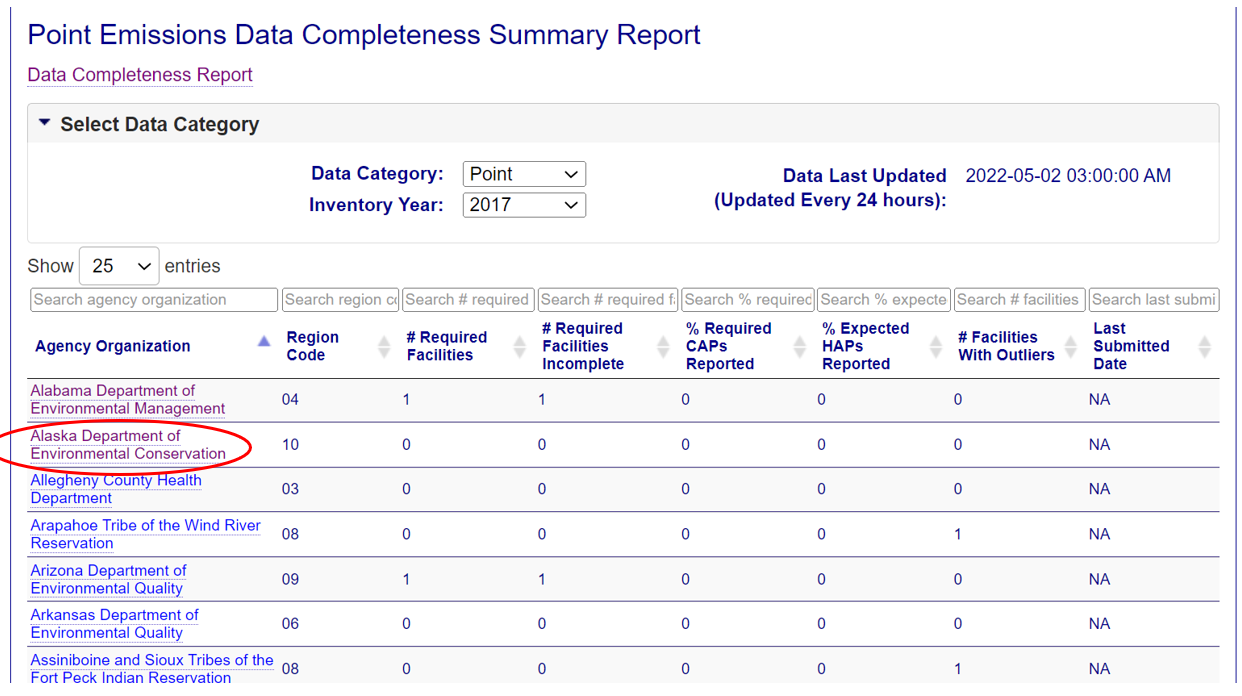
Task: Click the Search % expected HAPs field
Action: [x=884, y=300]
